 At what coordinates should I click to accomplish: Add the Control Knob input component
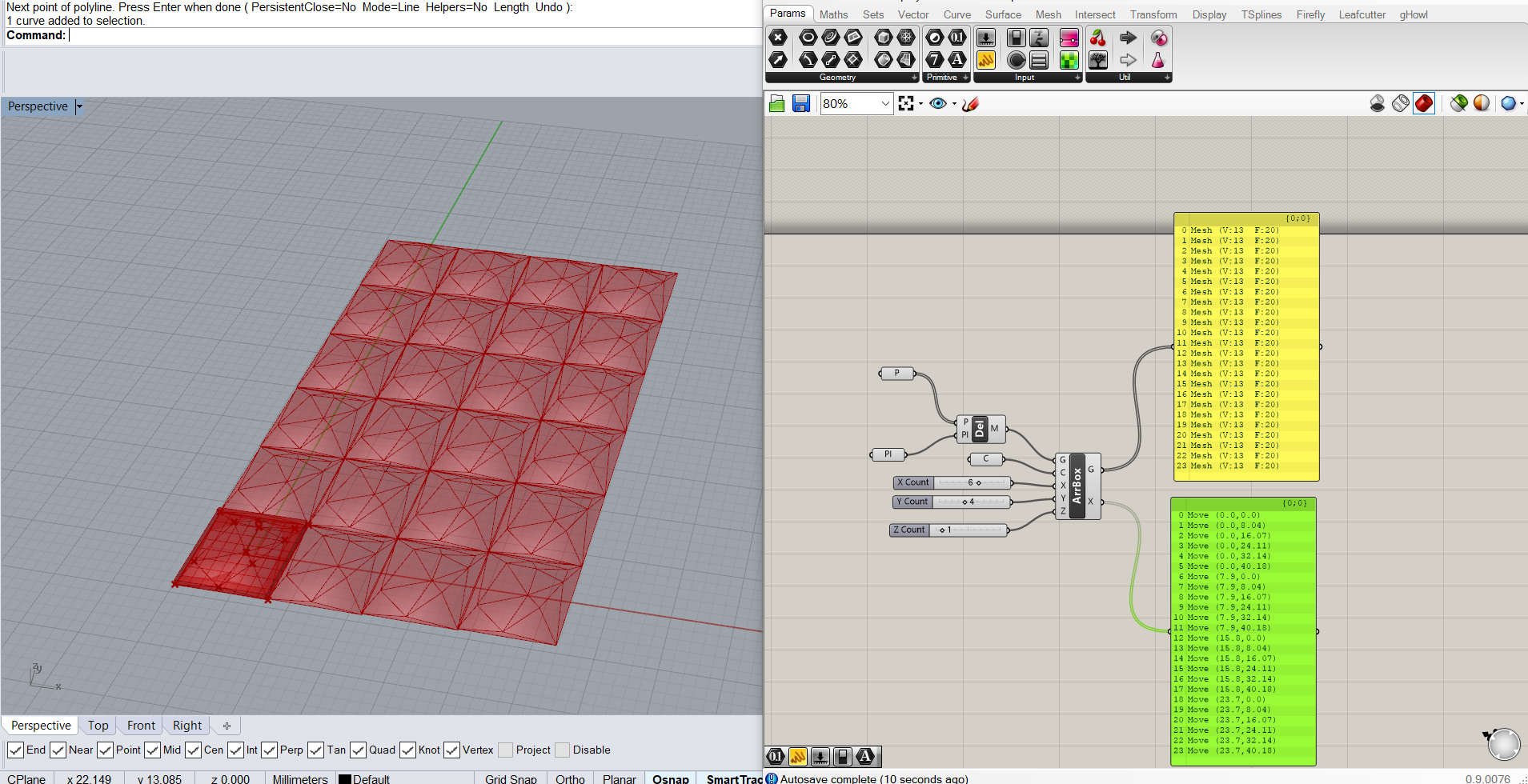tap(1017, 60)
